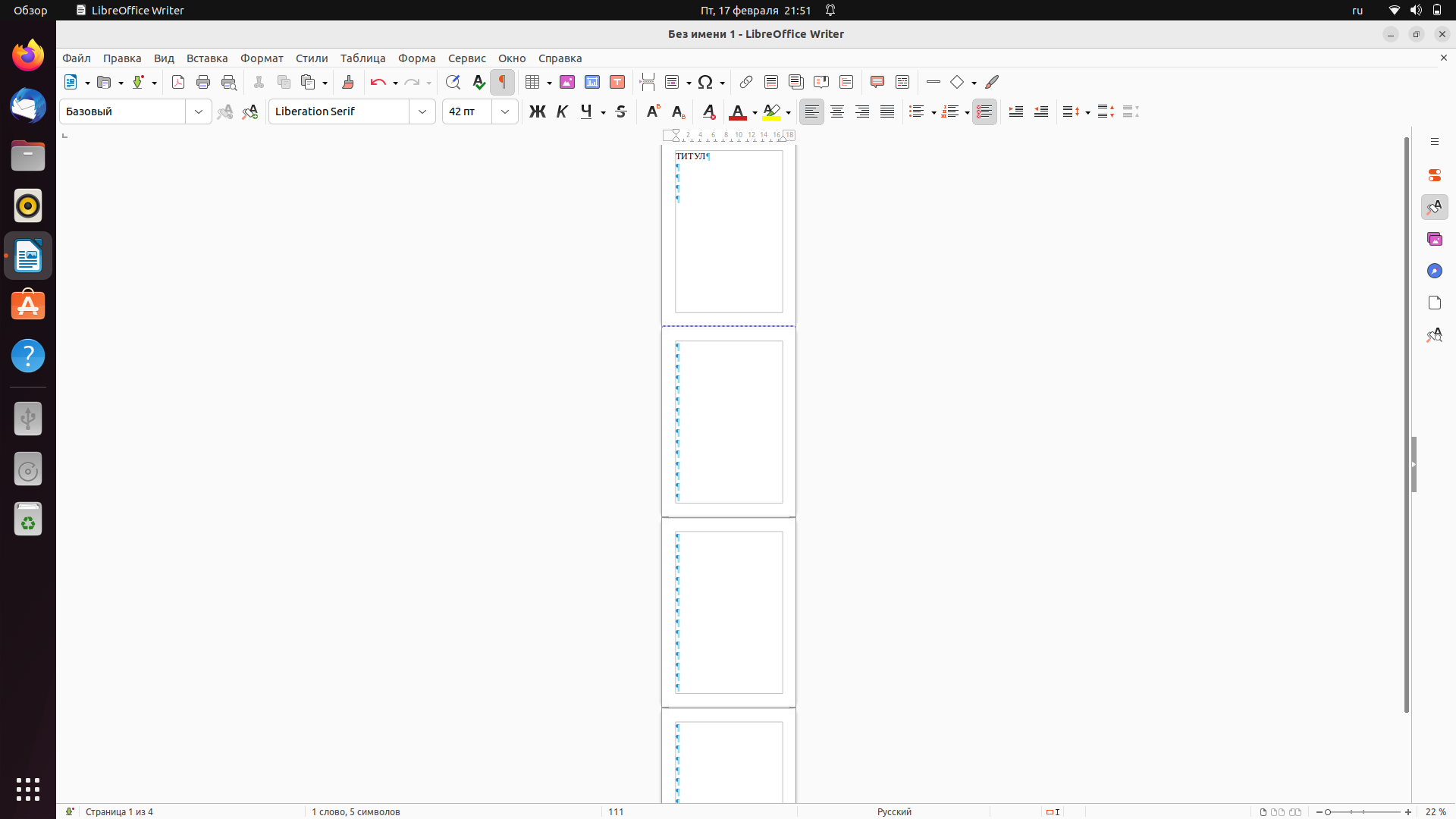Click the Insert Chart icon
Screen dimensions: 1456x819
592,82
